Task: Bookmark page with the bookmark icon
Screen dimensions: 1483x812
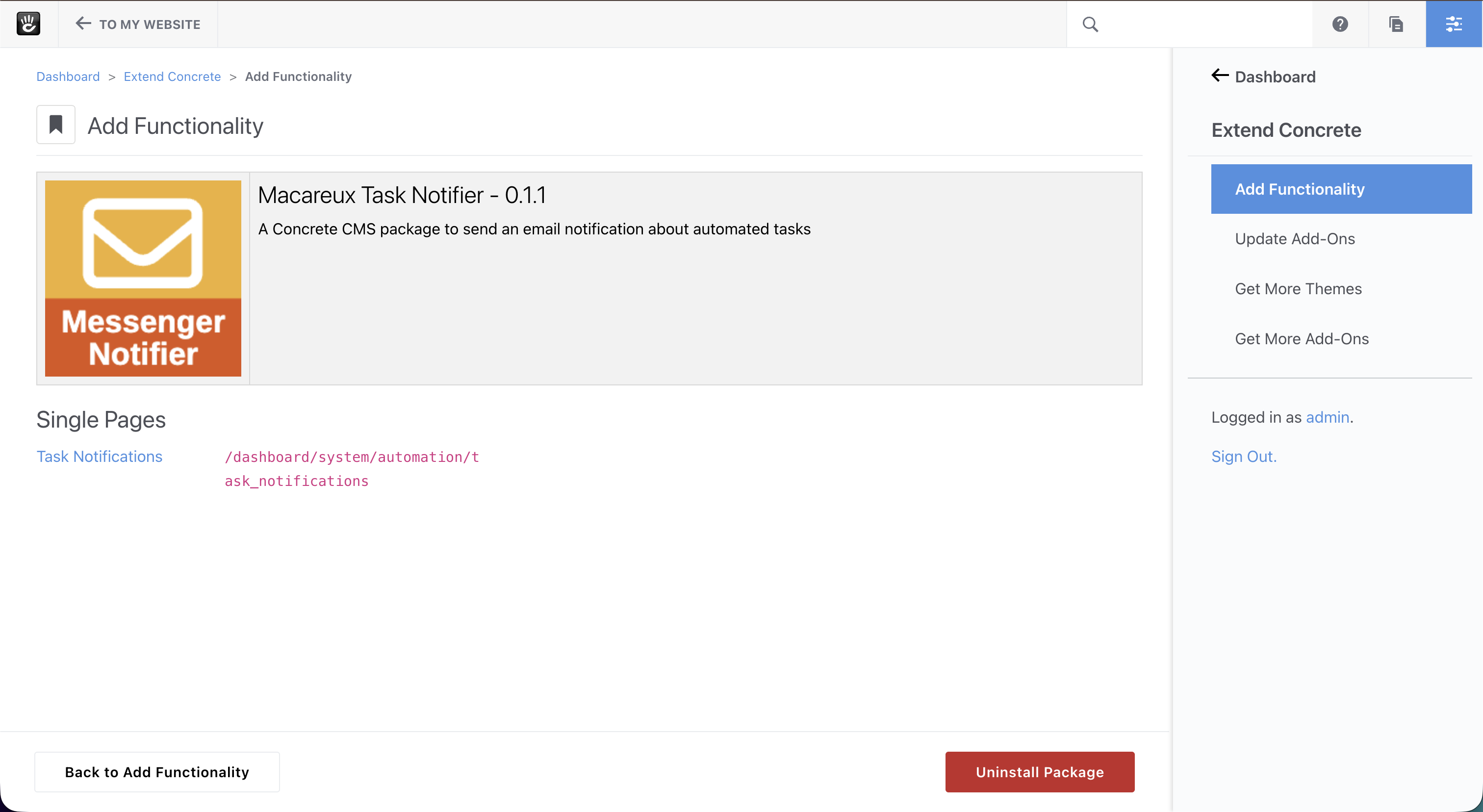Action: [x=56, y=125]
